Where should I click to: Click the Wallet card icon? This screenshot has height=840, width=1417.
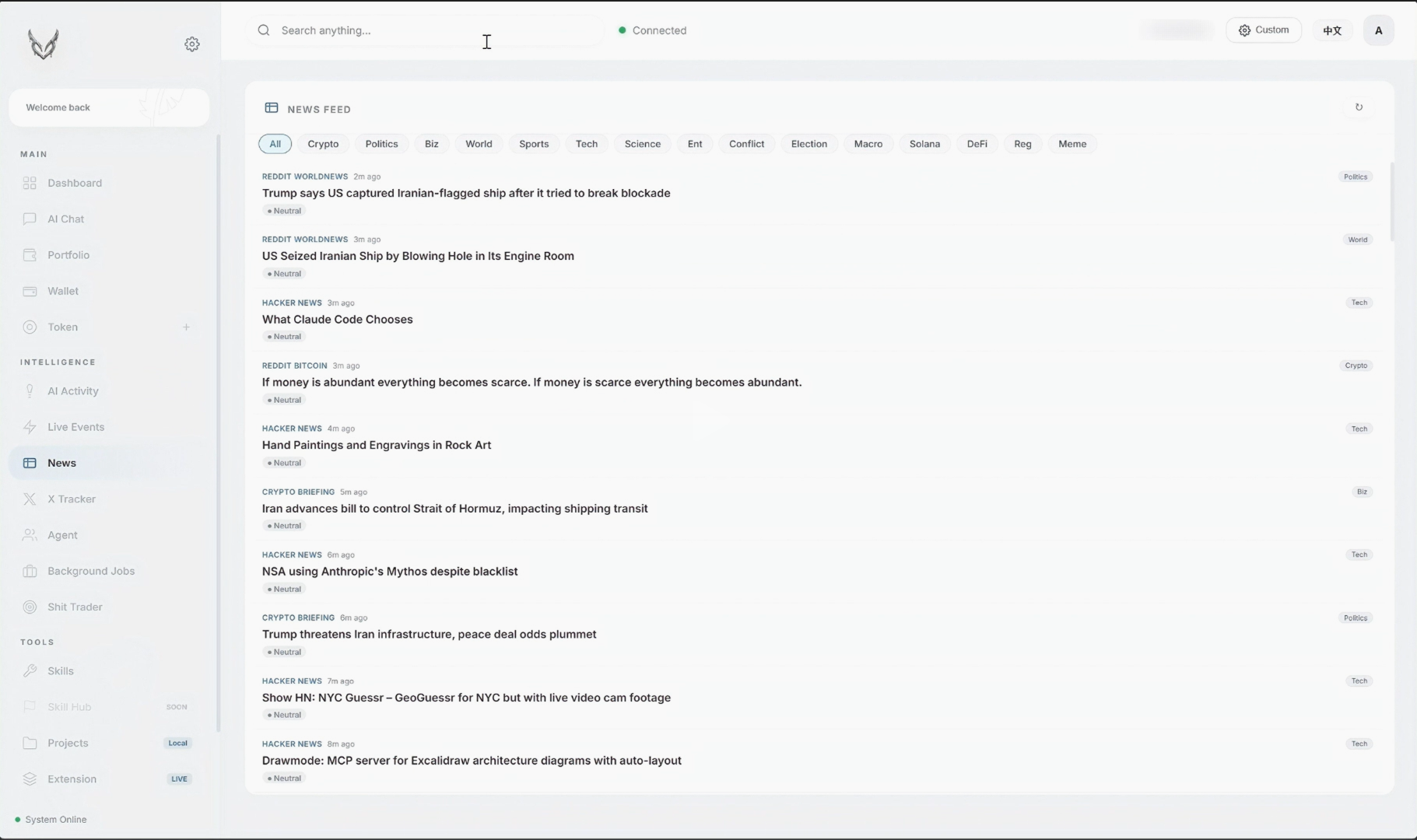tap(30, 291)
